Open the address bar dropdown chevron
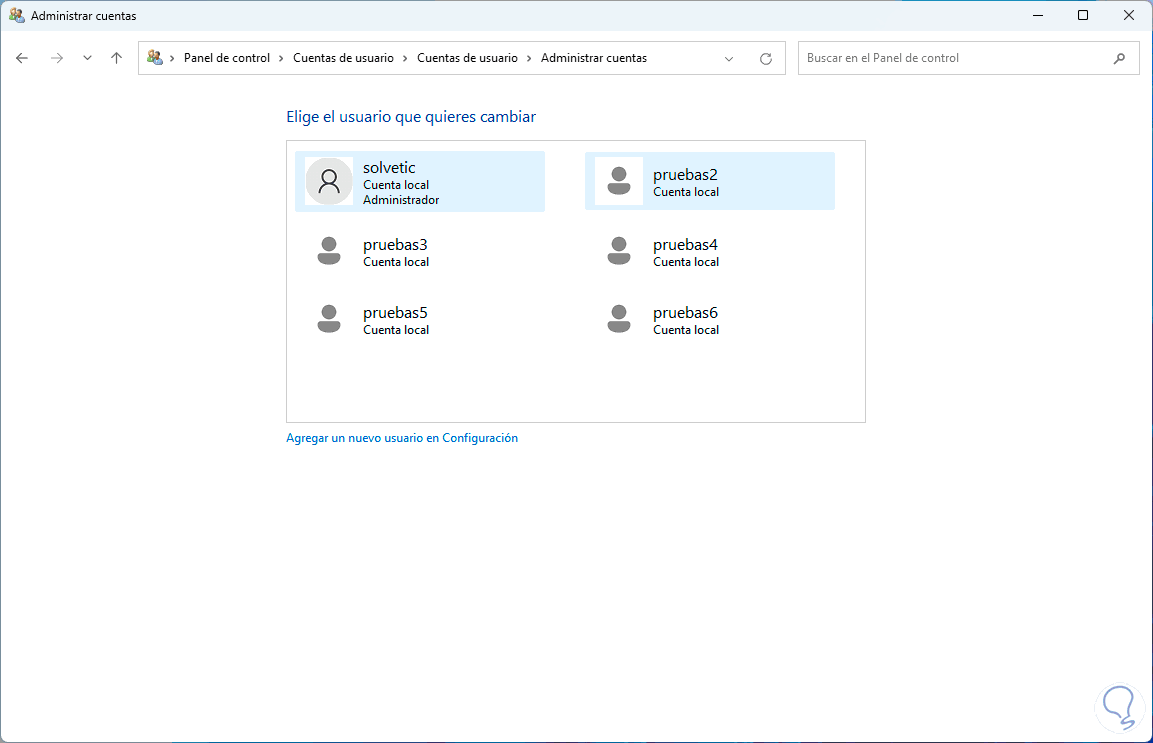Image resolution: width=1153 pixels, height=743 pixels. click(x=729, y=58)
